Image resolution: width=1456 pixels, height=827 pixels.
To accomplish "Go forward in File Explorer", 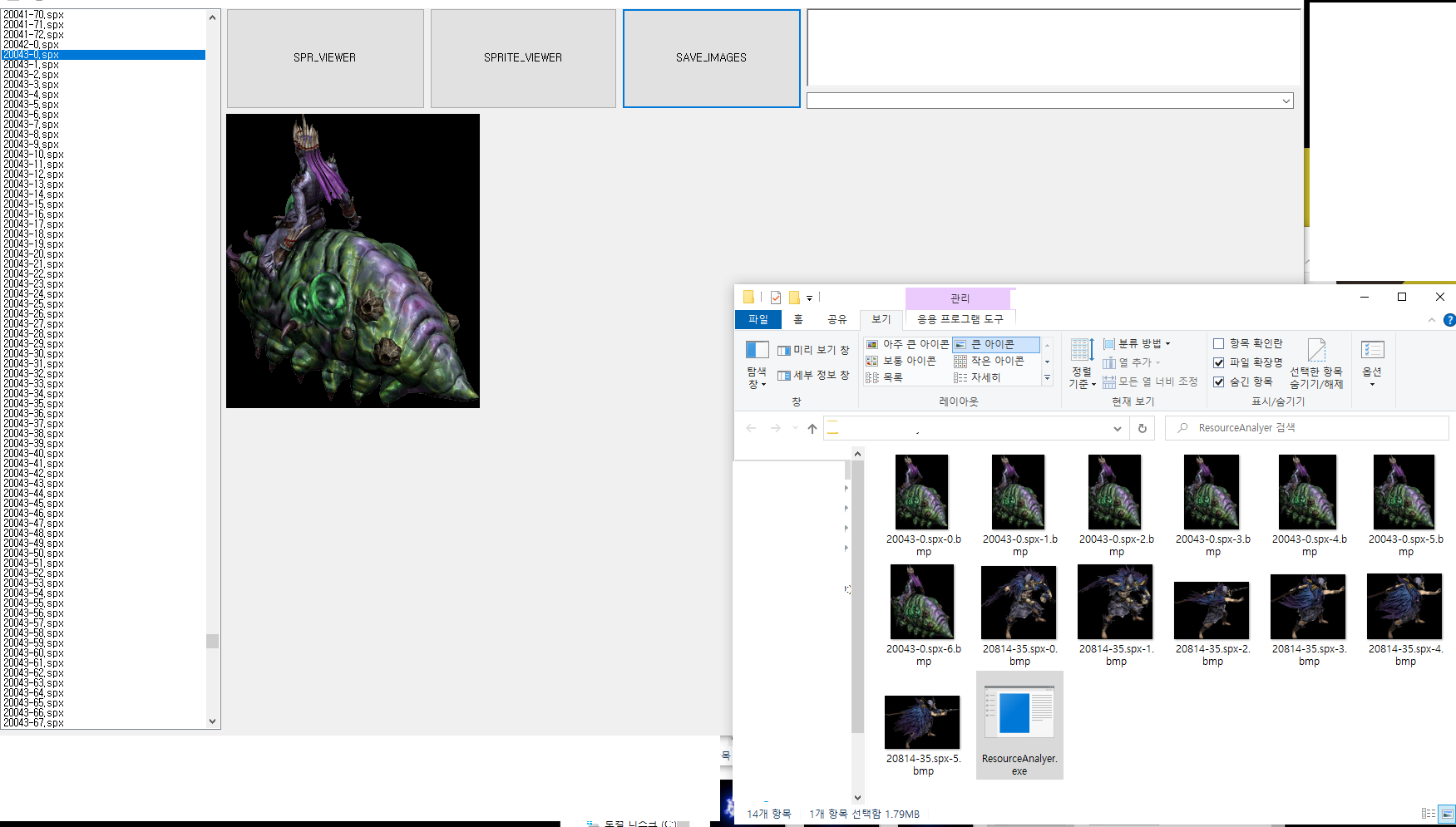I will point(775,428).
